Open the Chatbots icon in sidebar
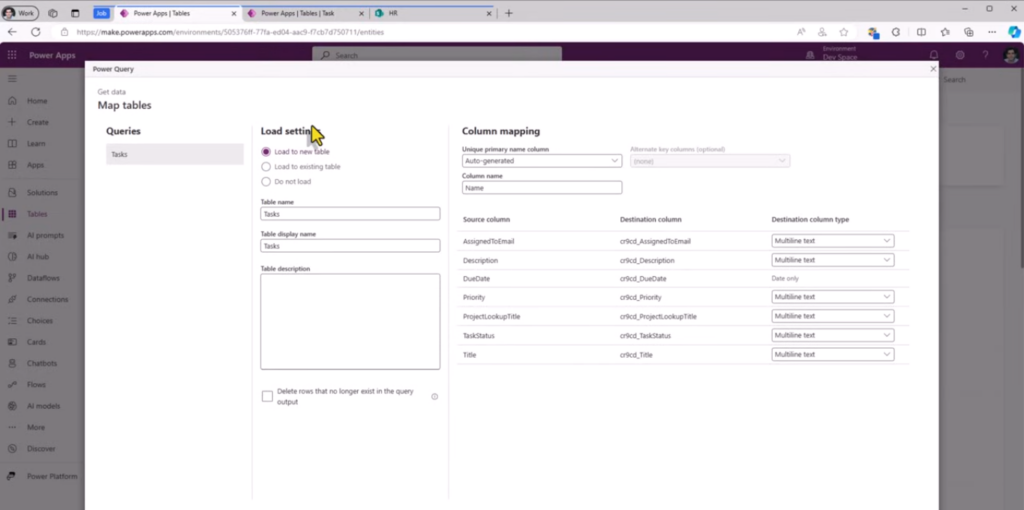The height and width of the screenshot is (510, 1024). 12,363
